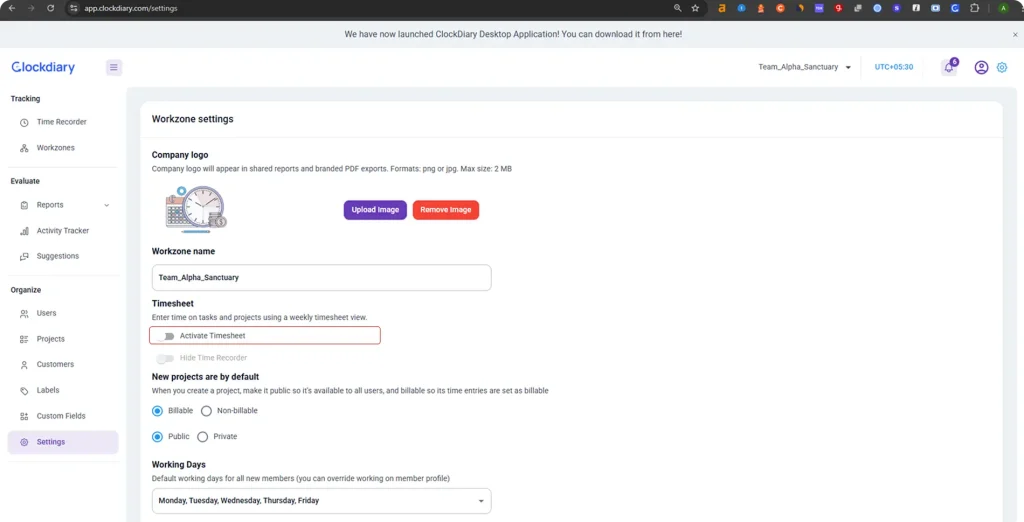Click the desktop application download banner text
Screen dimensions: 1024x522
(513, 34)
